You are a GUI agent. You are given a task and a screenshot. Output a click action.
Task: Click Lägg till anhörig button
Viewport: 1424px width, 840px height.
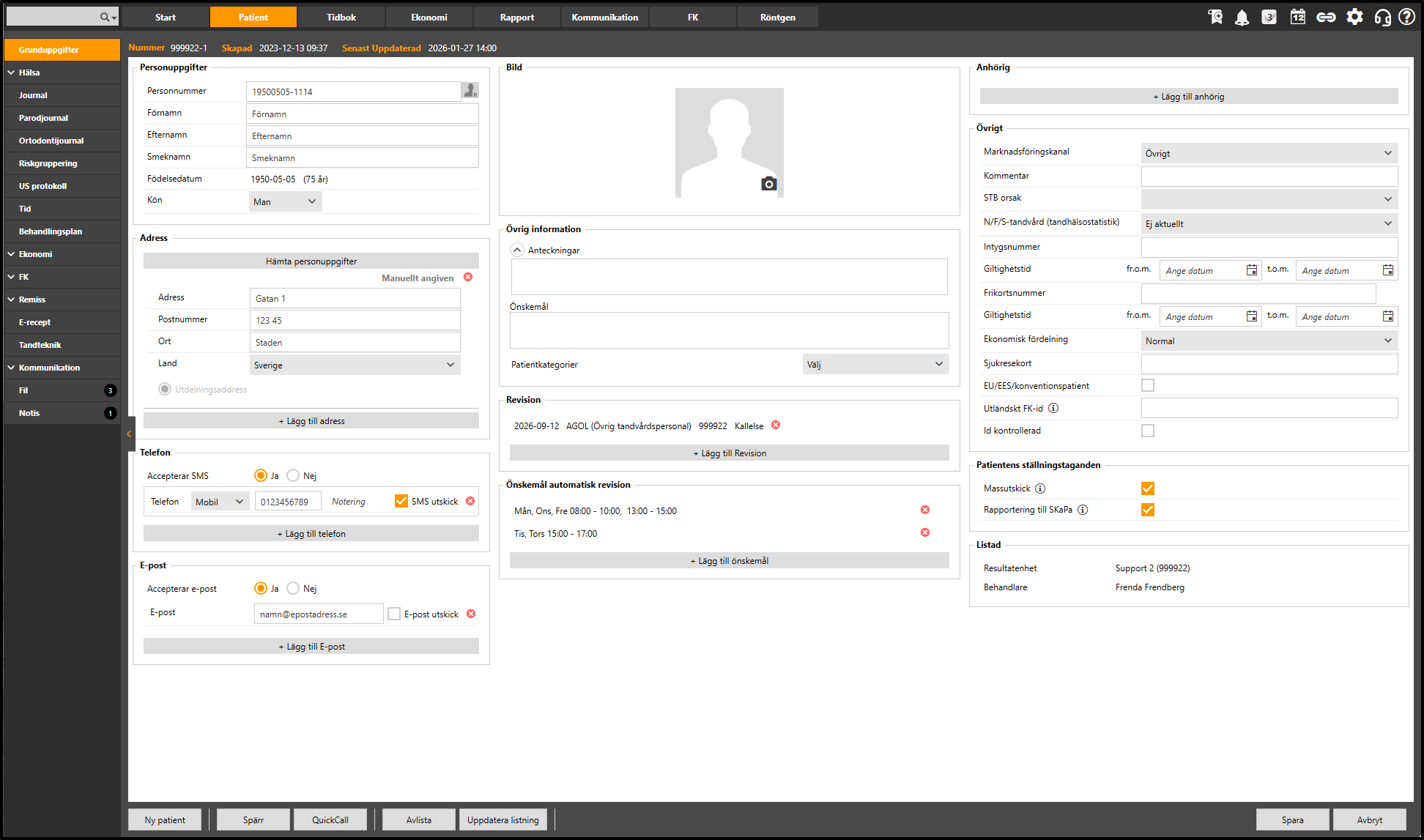[x=1188, y=97]
